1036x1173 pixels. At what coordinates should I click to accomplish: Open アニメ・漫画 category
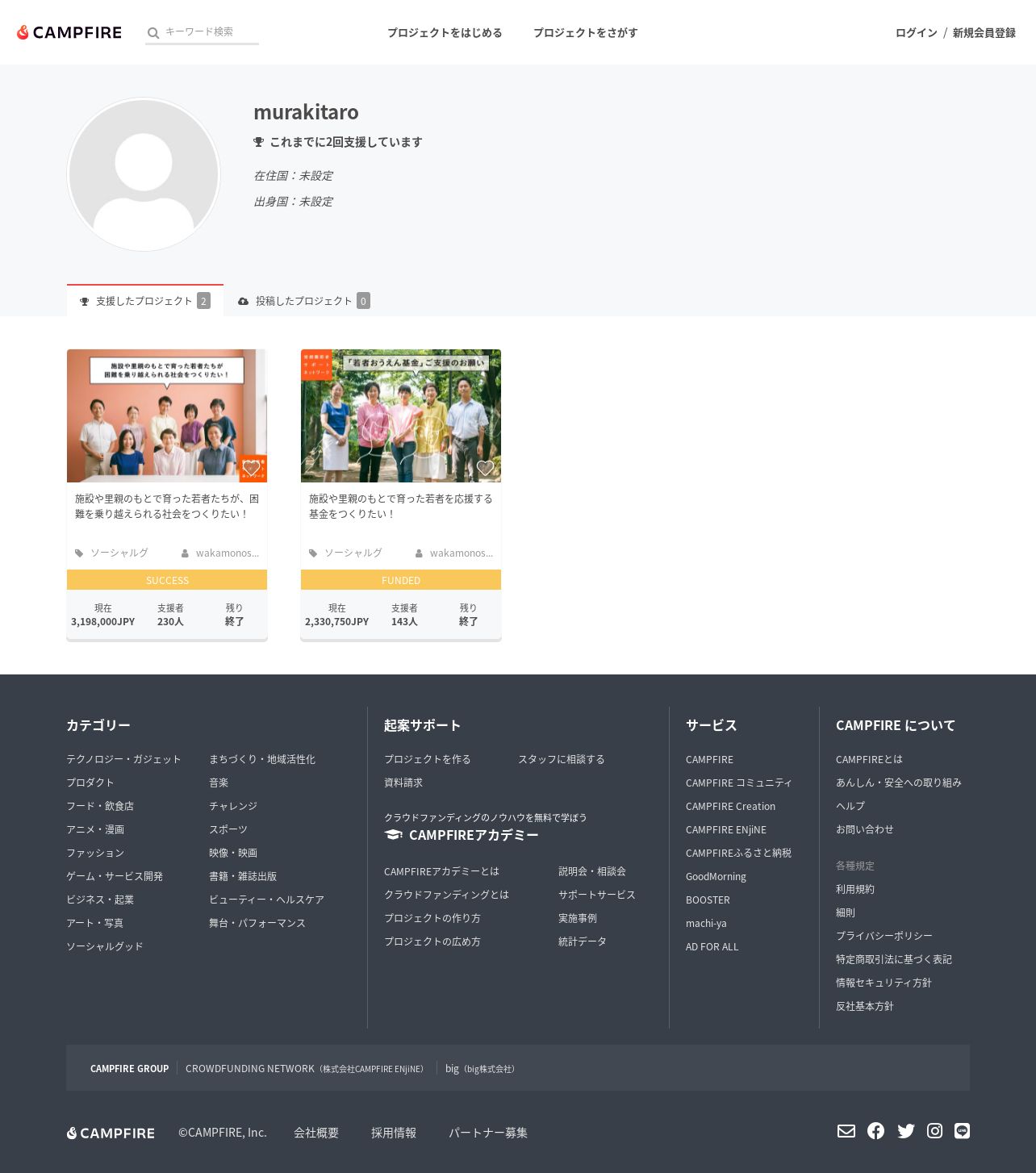(95, 829)
